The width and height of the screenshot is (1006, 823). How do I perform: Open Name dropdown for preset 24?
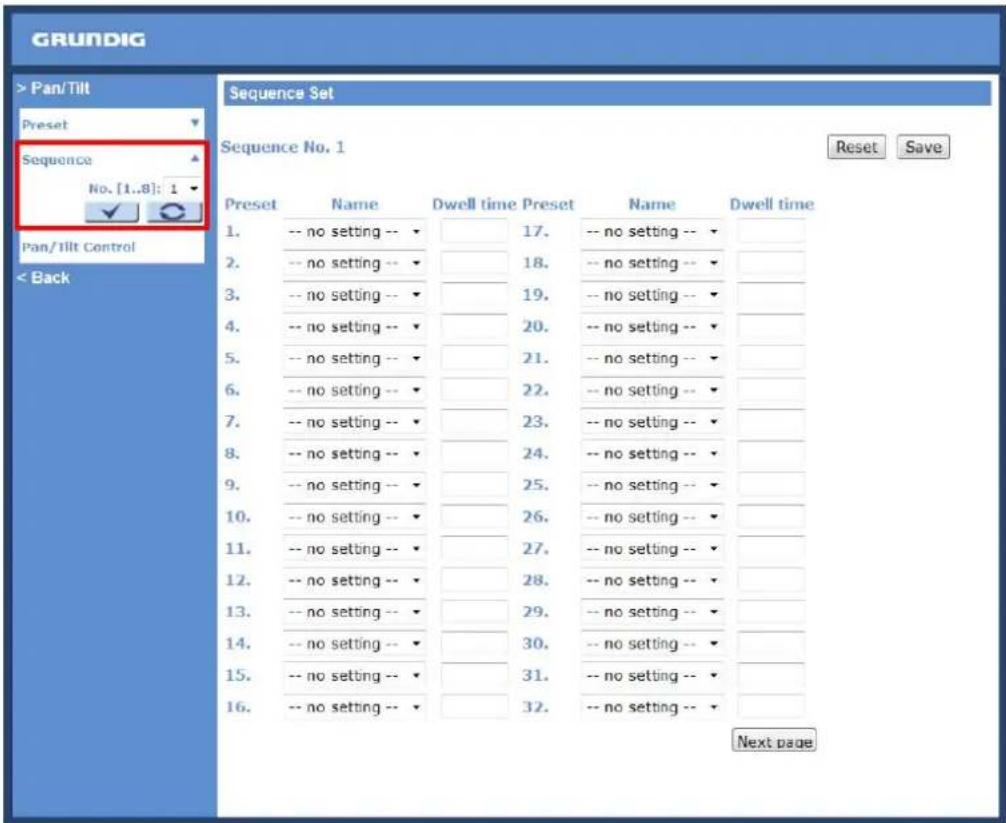pyautogui.click(x=651, y=454)
